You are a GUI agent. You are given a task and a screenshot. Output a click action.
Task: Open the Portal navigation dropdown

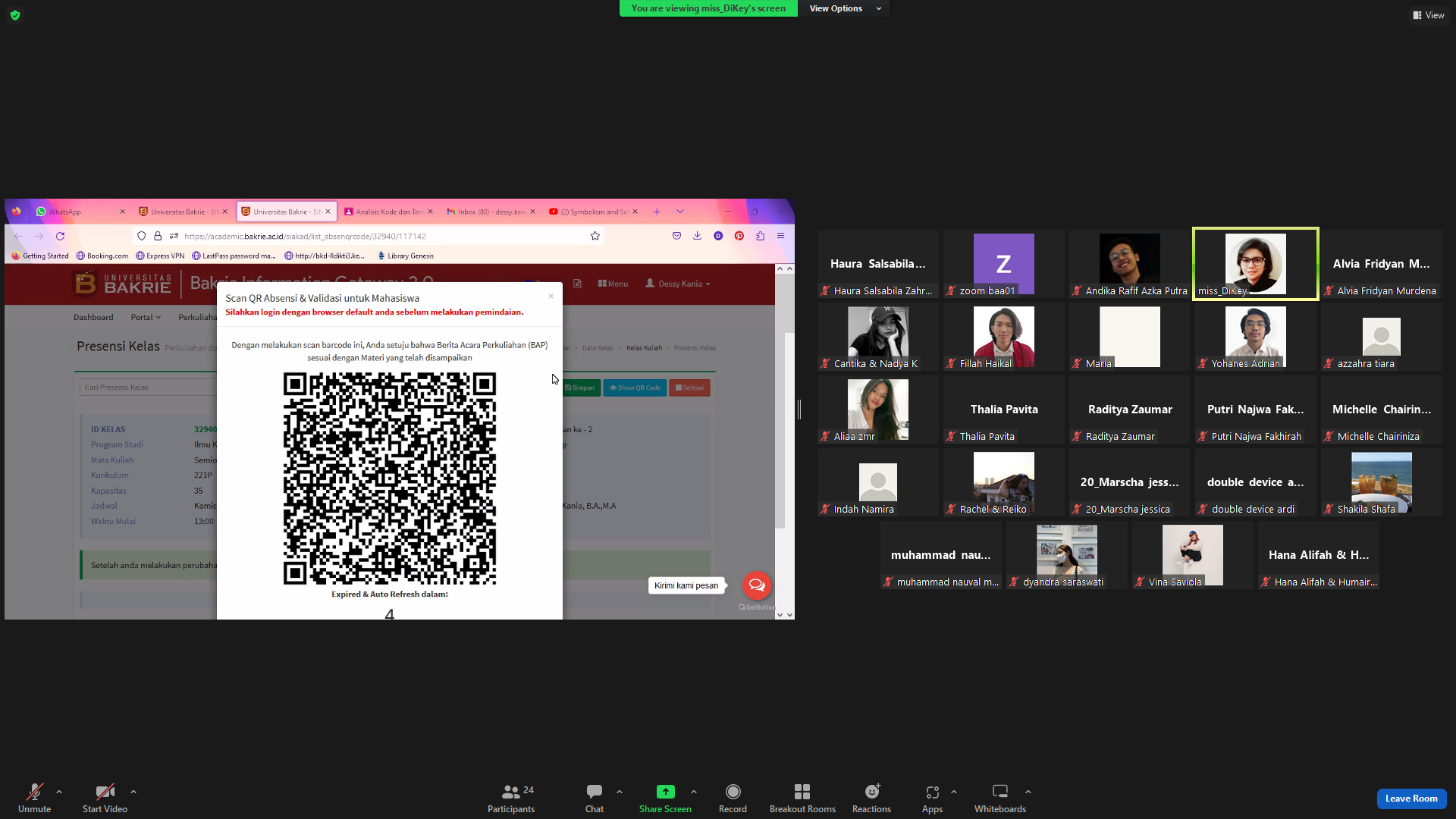pyautogui.click(x=146, y=317)
